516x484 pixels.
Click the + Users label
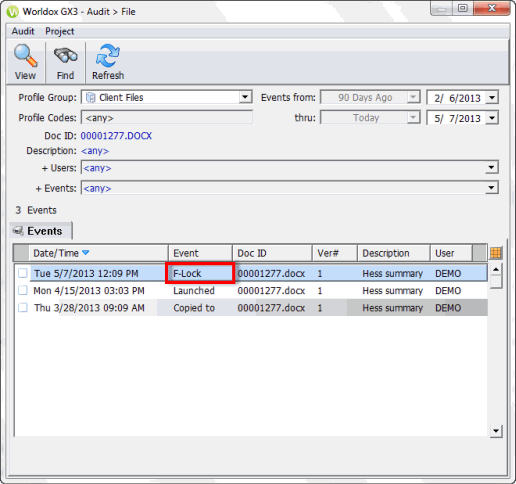[59, 168]
